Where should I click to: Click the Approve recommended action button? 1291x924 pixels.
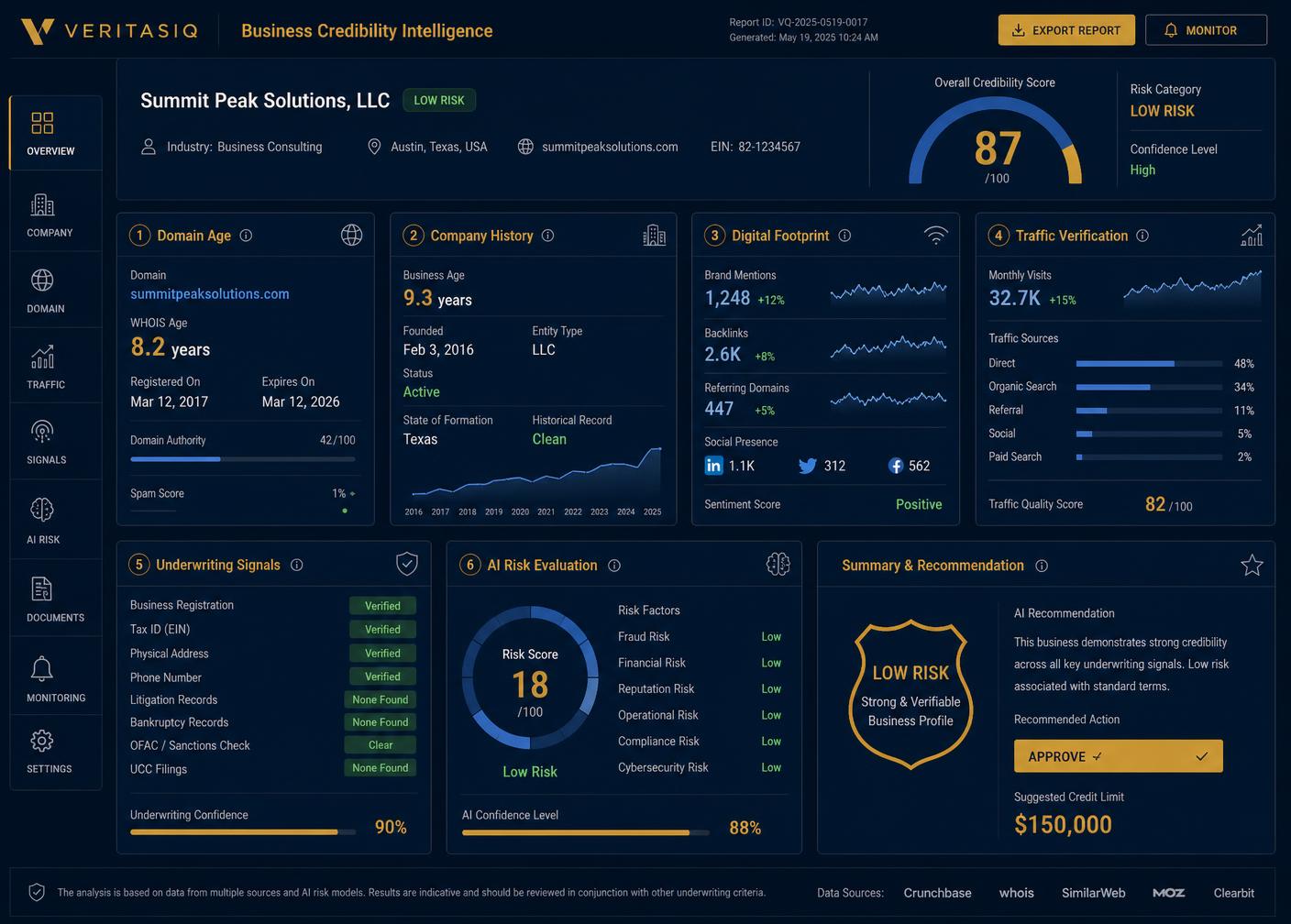point(1118,756)
